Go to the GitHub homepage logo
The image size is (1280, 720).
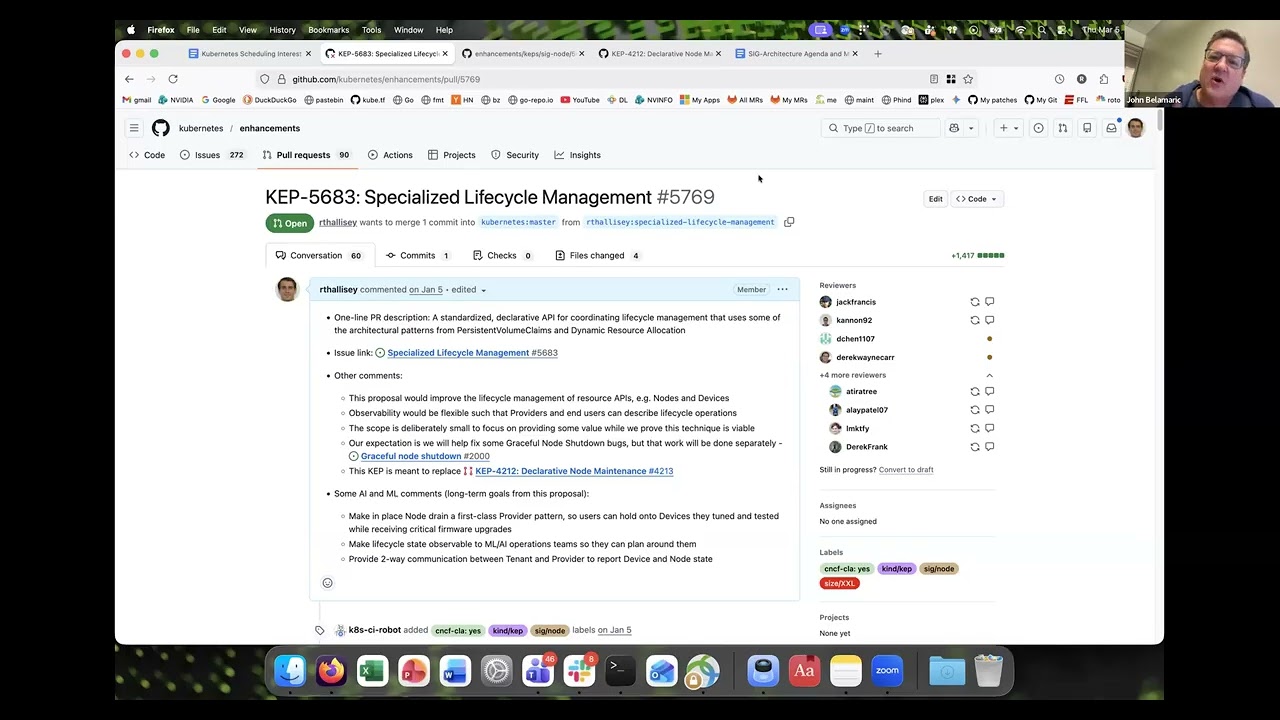[x=161, y=128]
